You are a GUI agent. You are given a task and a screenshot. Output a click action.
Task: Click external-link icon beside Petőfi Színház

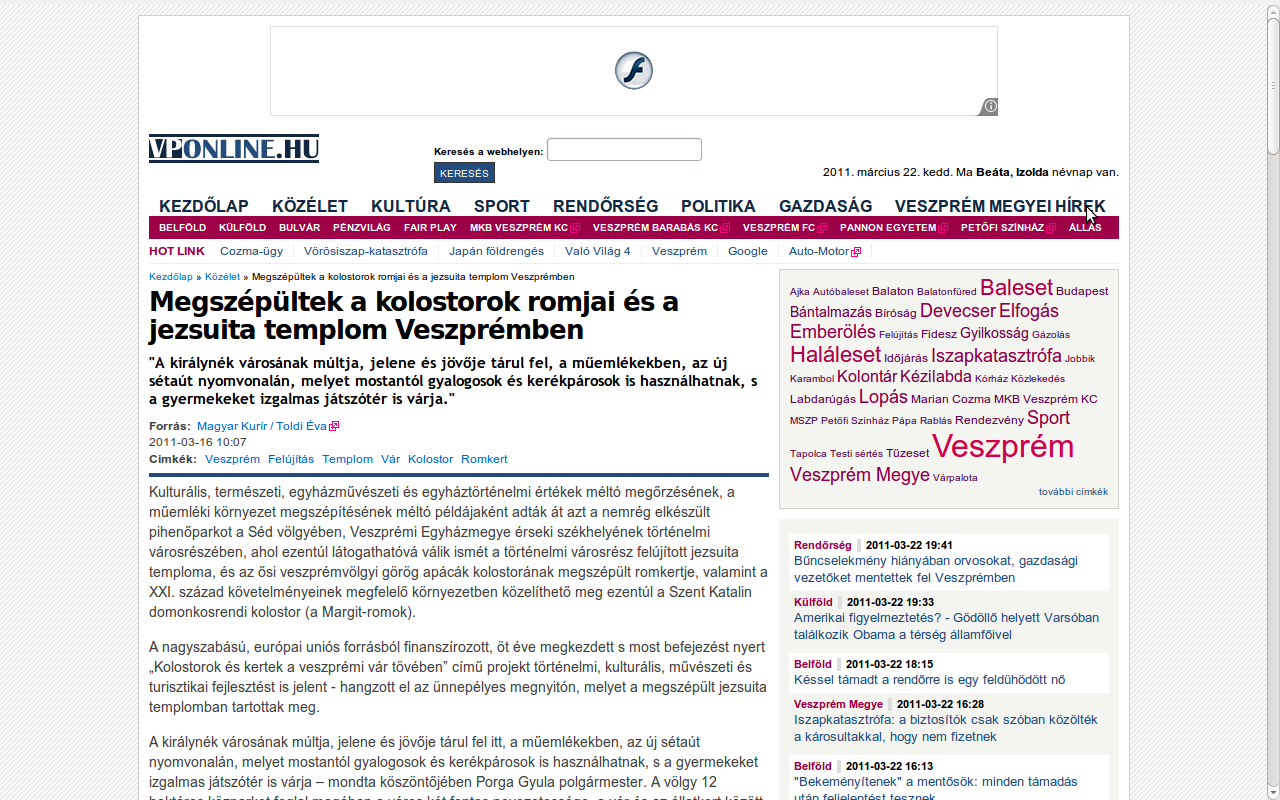[1051, 228]
